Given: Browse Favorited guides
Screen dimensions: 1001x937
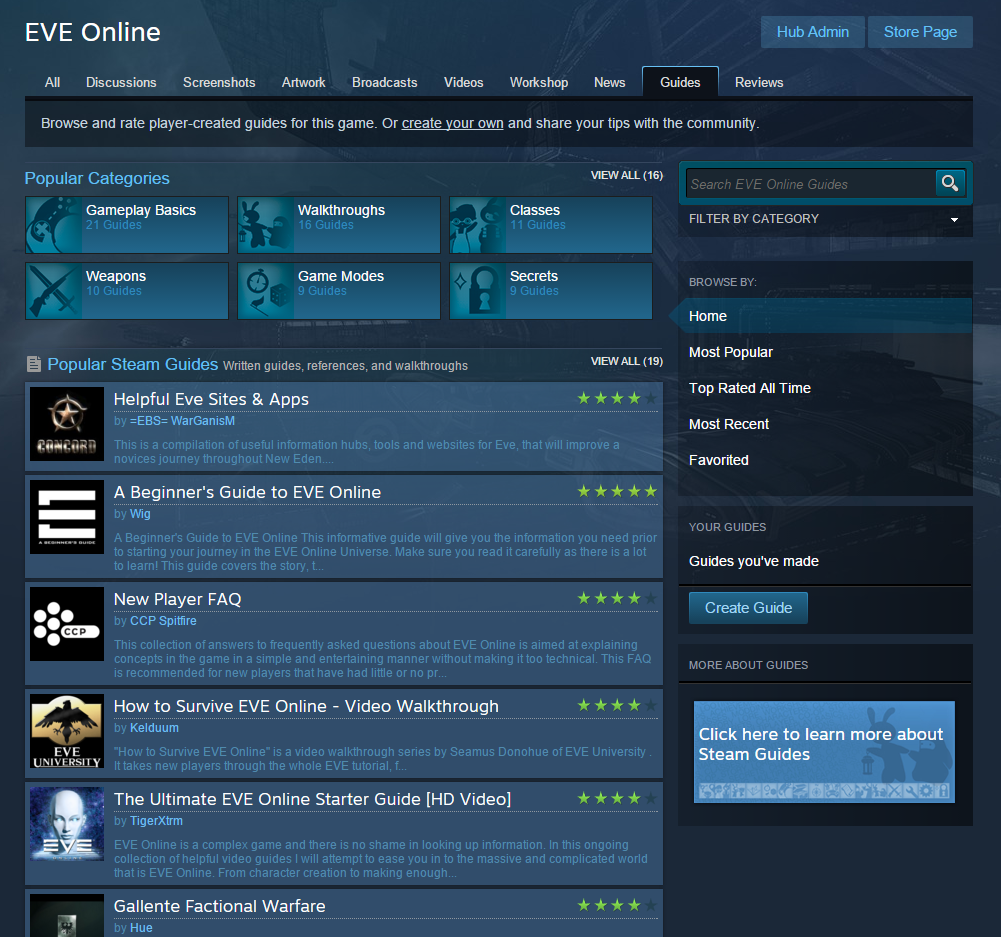Looking at the screenshot, I should tap(718, 460).
